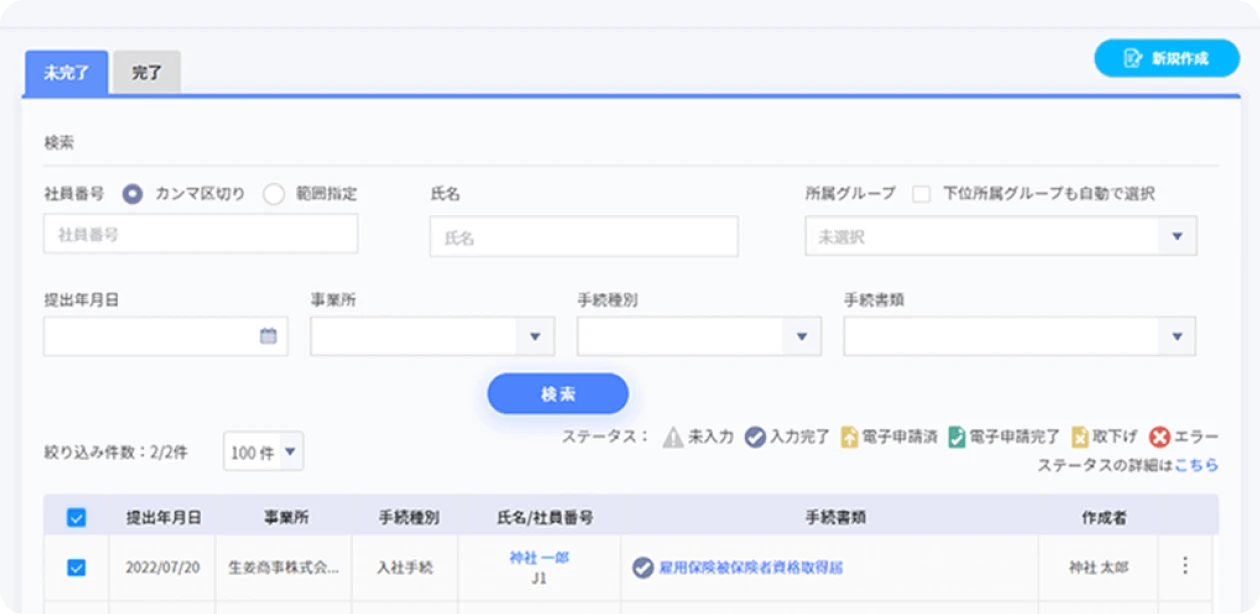The width and height of the screenshot is (1260, 614).
Task: Click the 入力完了 checkmark status icon
Action: point(755,437)
